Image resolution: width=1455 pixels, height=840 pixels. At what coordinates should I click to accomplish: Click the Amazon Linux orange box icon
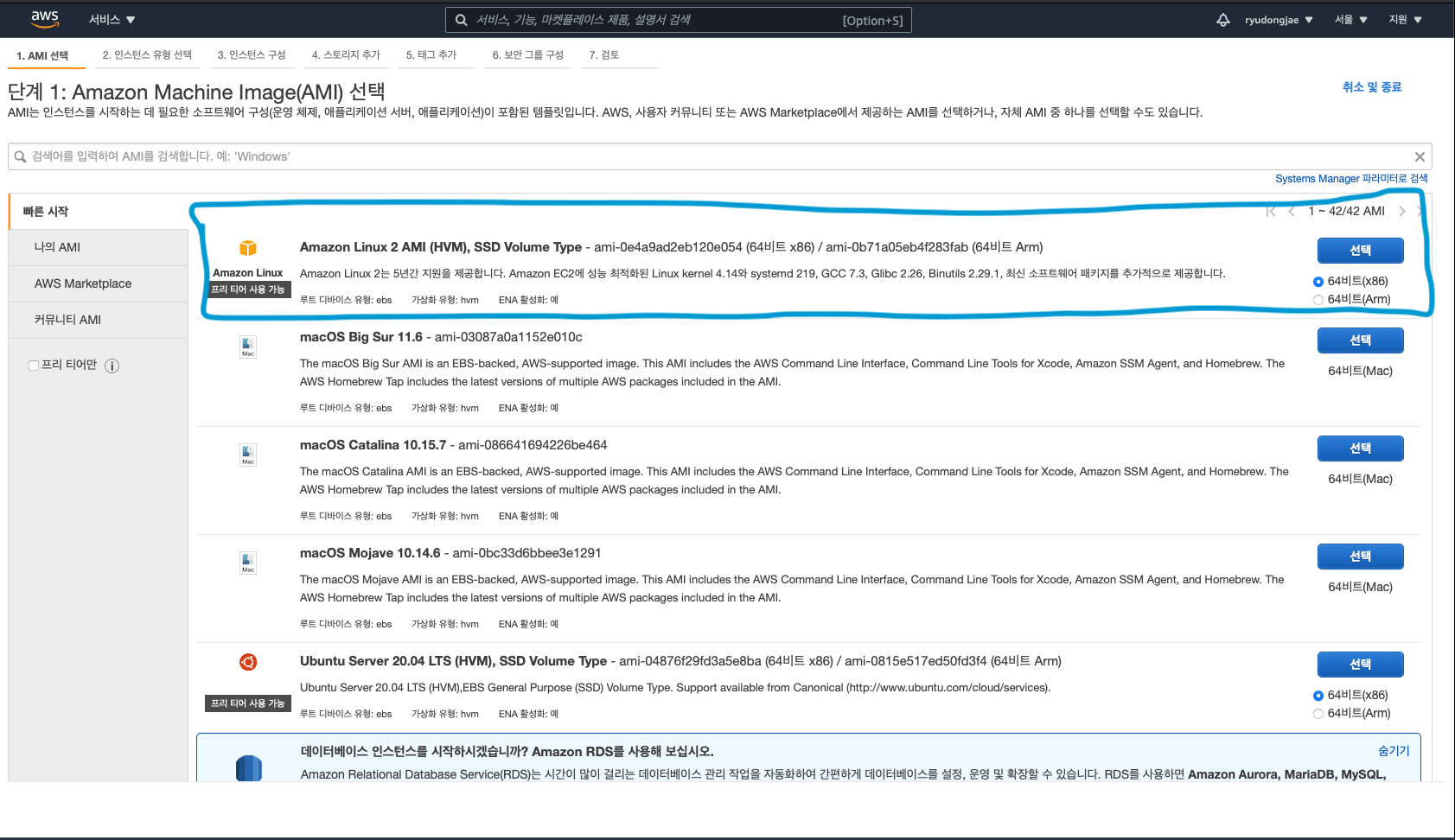tap(248, 248)
